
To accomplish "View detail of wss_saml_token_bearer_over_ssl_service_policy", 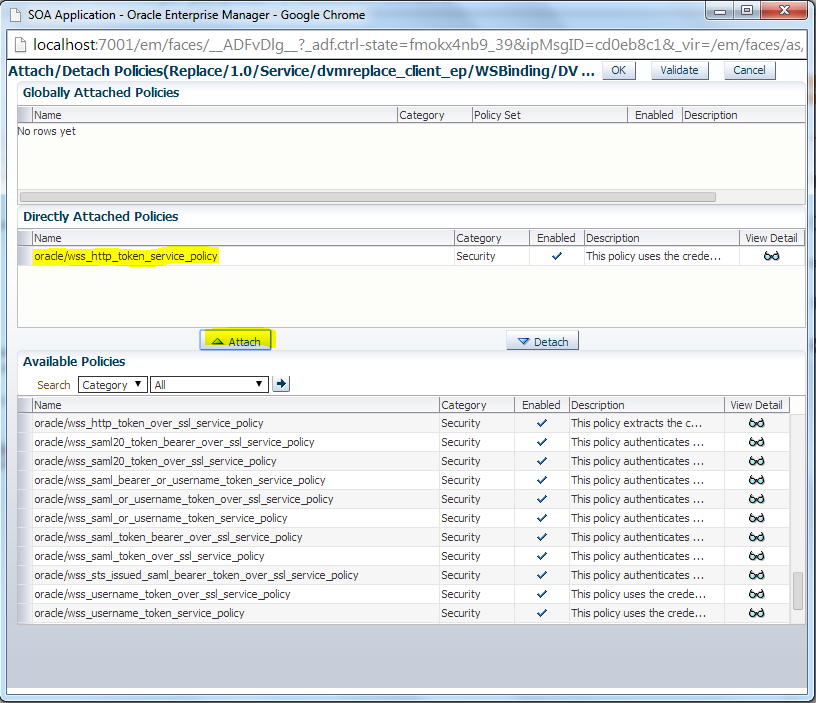I will pos(756,537).
